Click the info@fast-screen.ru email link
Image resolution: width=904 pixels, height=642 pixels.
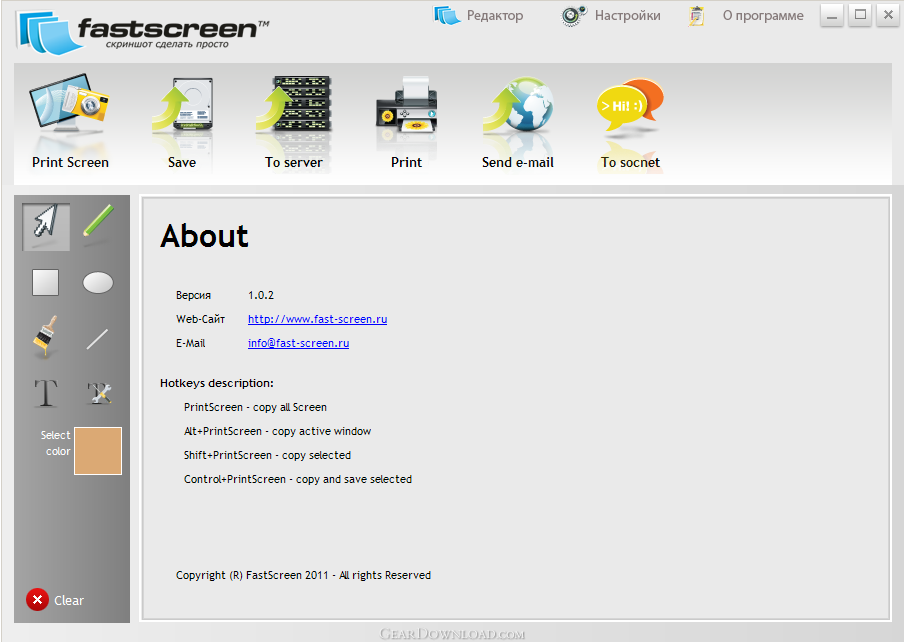299,343
